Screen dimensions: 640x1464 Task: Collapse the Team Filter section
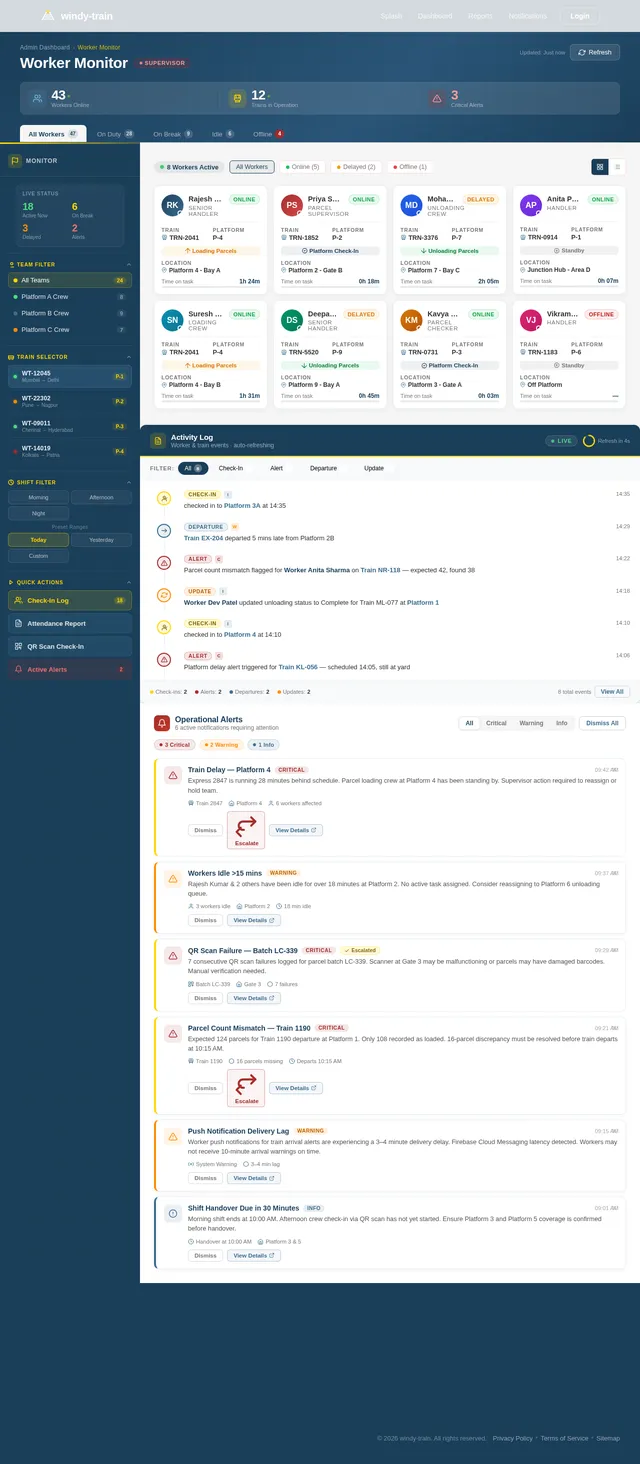pos(128,264)
